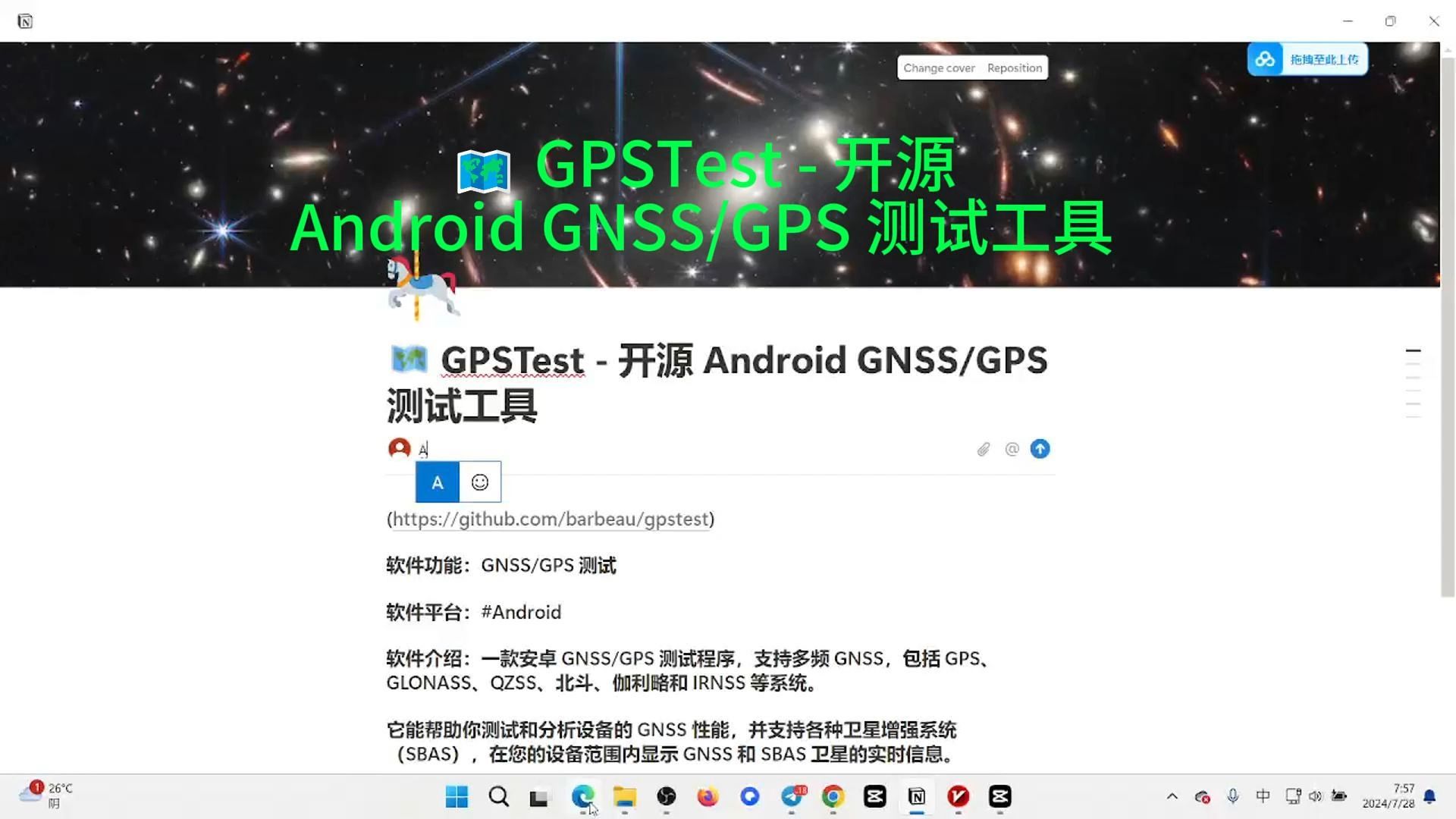Click the blue circle app on taskbar

pyautogui.click(x=749, y=797)
